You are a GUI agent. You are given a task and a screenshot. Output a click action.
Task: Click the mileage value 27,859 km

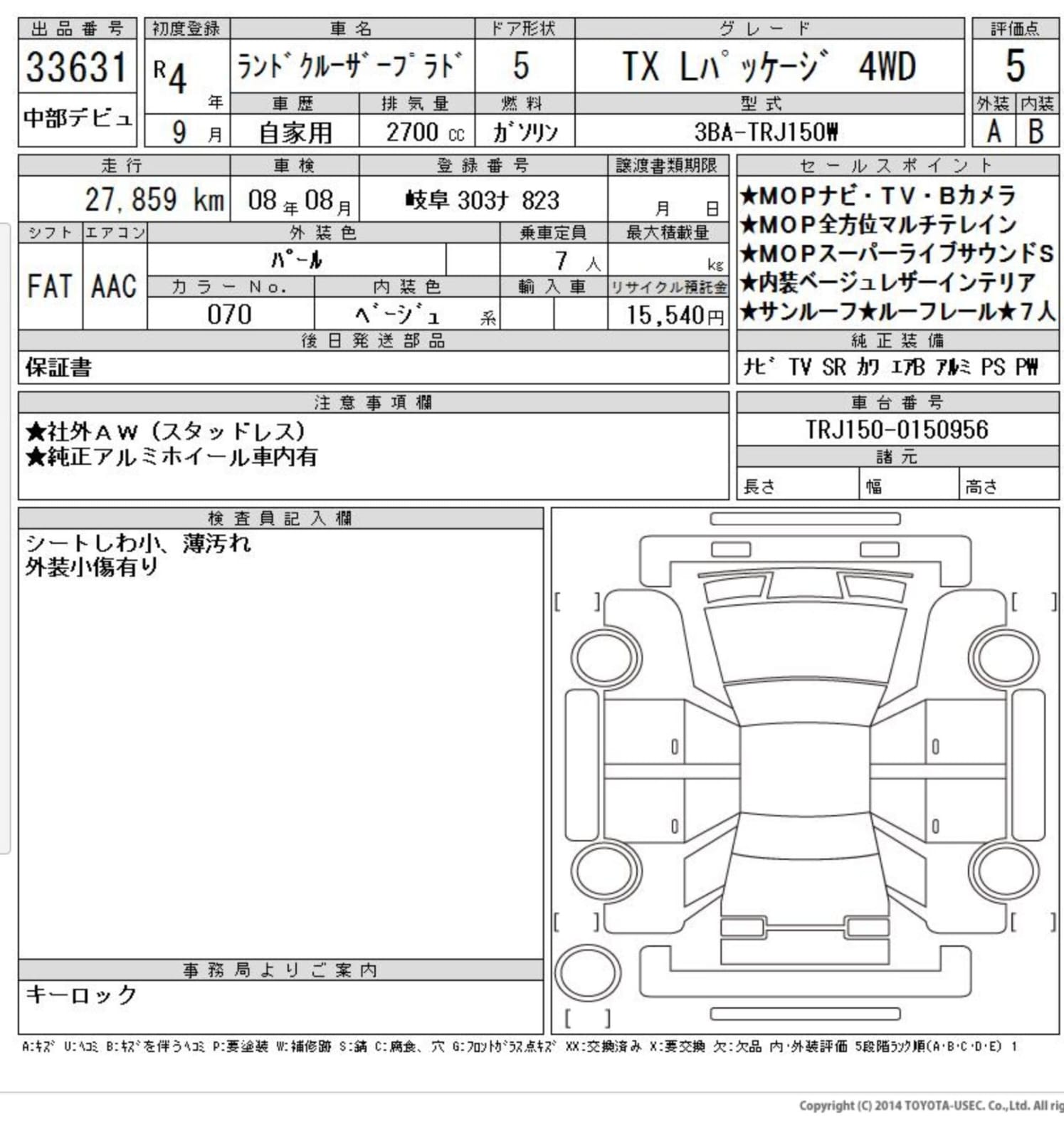154,200
